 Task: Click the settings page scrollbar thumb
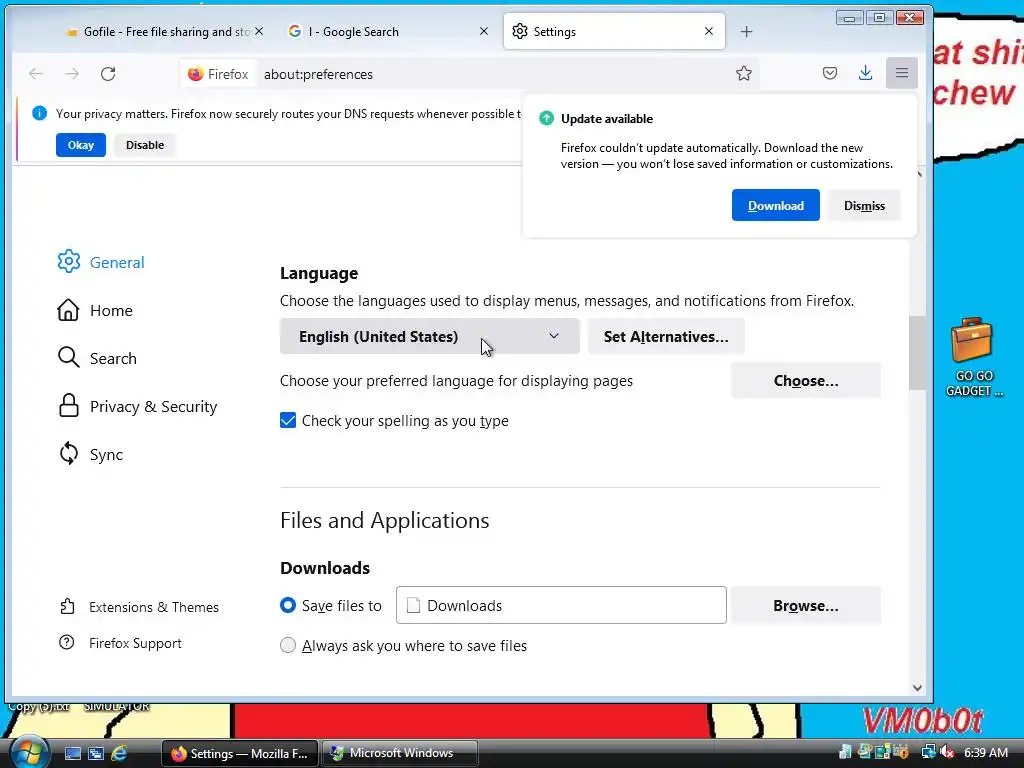tap(917, 353)
